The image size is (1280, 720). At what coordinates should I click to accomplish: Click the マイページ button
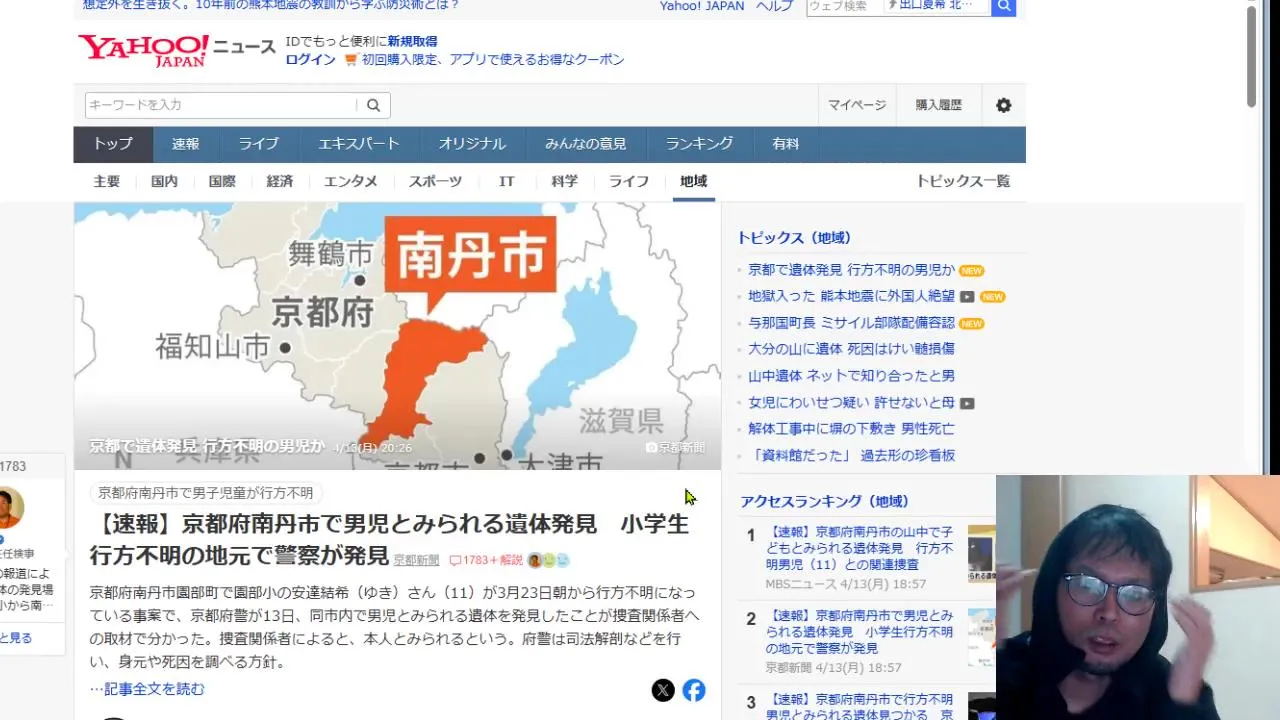pyautogui.click(x=857, y=105)
